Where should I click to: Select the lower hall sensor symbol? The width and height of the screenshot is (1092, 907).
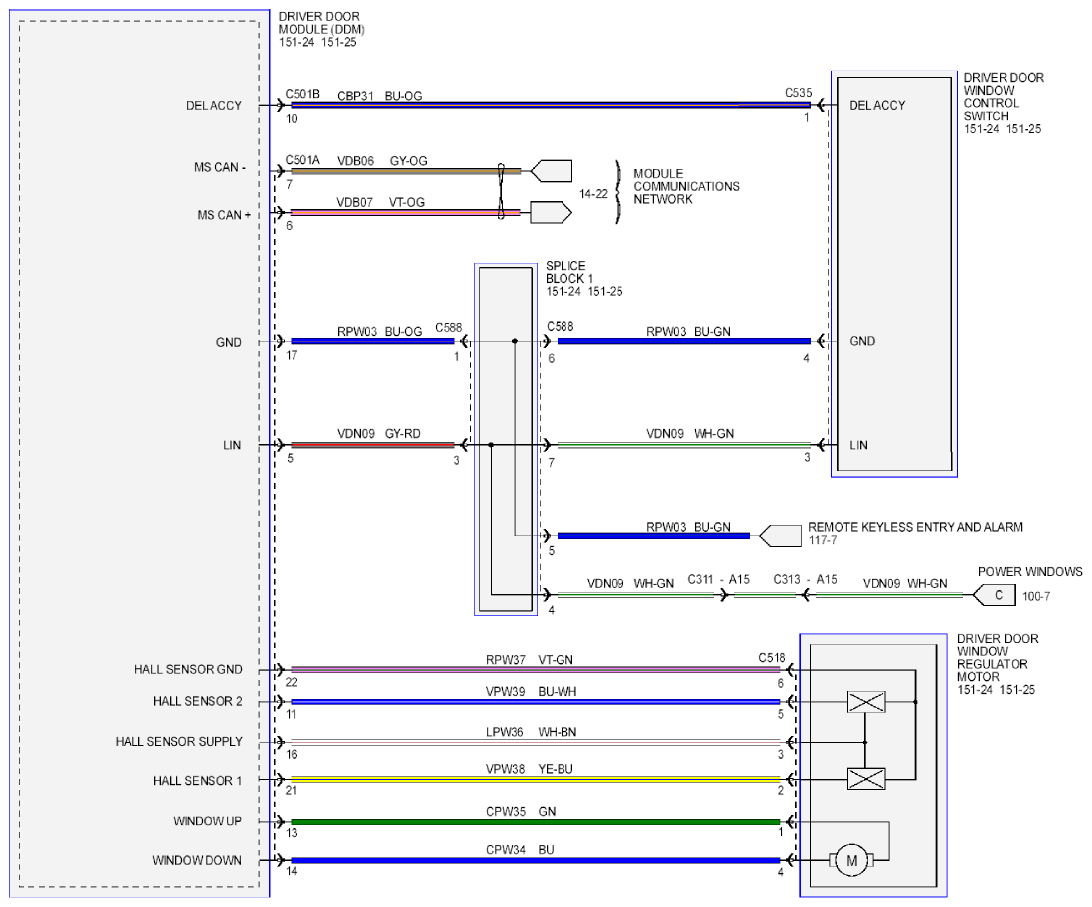pyautogui.click(x=866, y=779)
